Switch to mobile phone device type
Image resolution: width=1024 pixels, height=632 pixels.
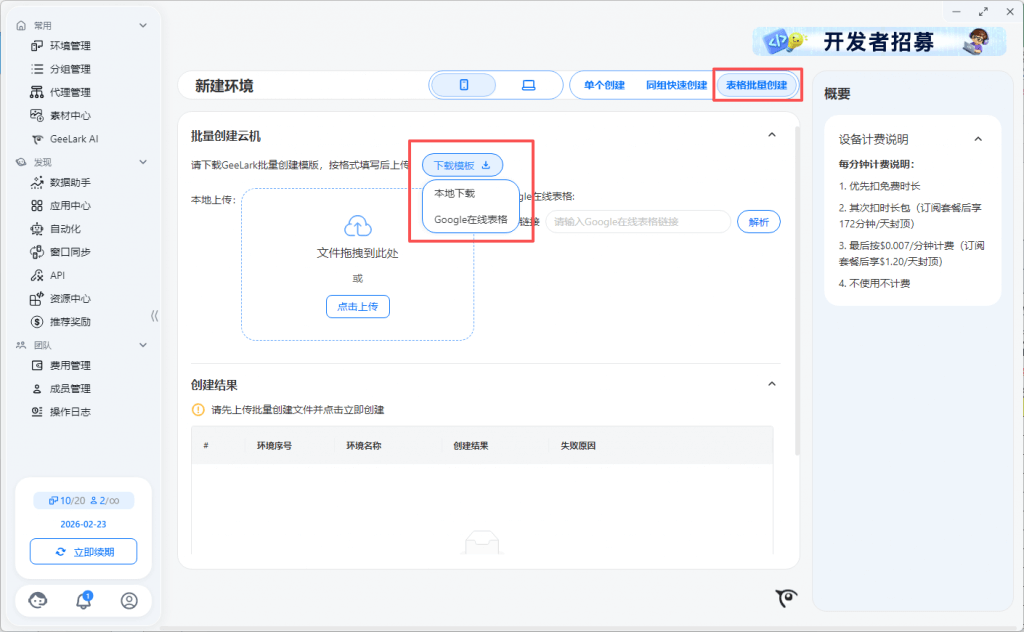tap(464, 86)
